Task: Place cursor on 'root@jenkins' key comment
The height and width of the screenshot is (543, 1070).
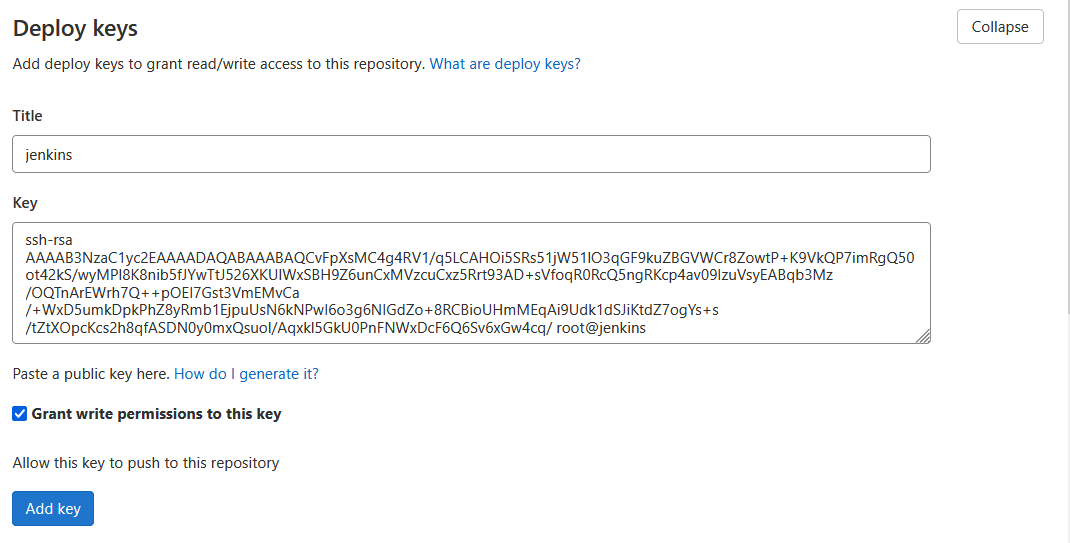Action: click(601, 328)
